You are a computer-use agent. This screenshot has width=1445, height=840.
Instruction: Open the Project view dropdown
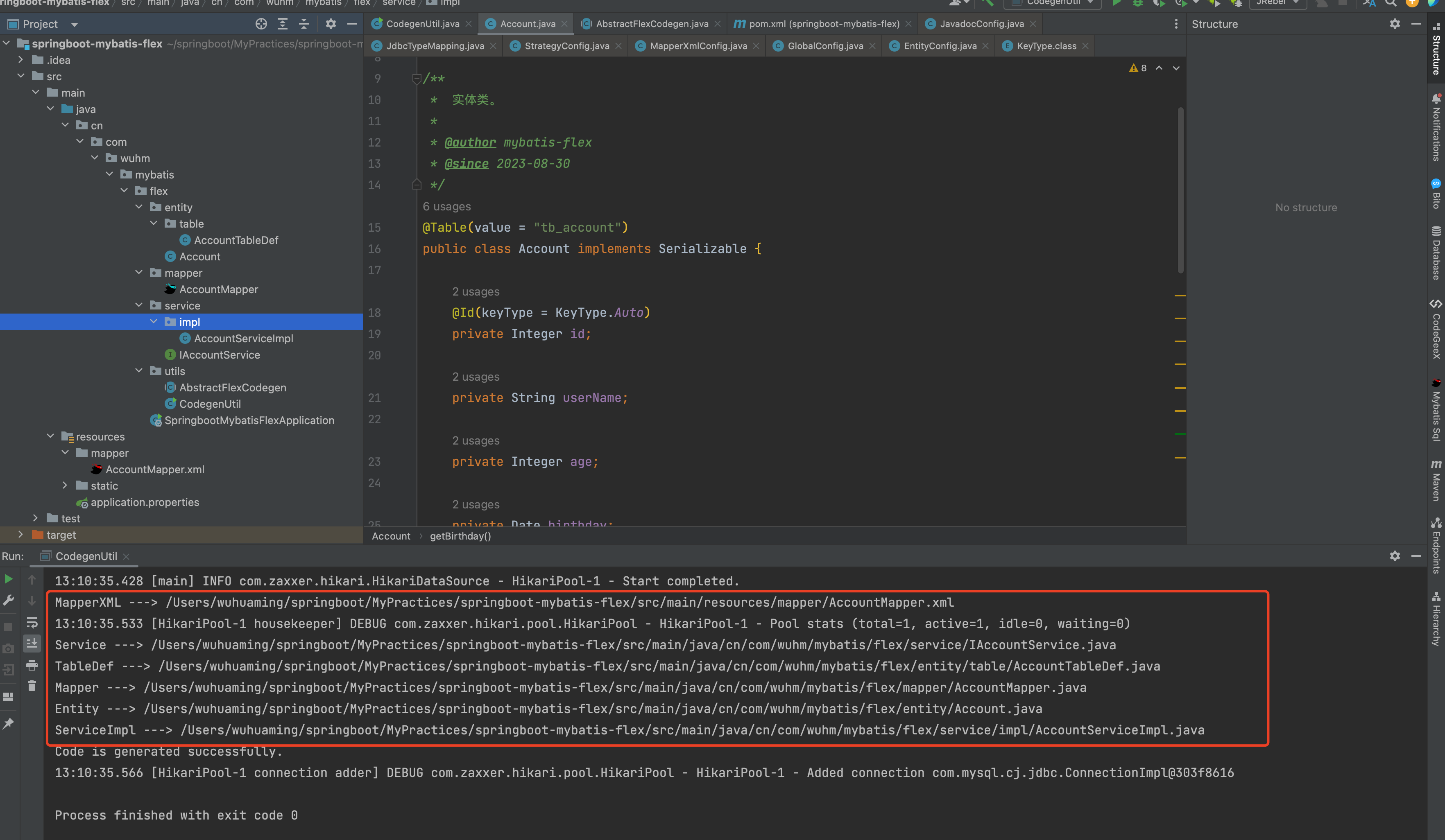pyautogui.click(x=74, y=24)
